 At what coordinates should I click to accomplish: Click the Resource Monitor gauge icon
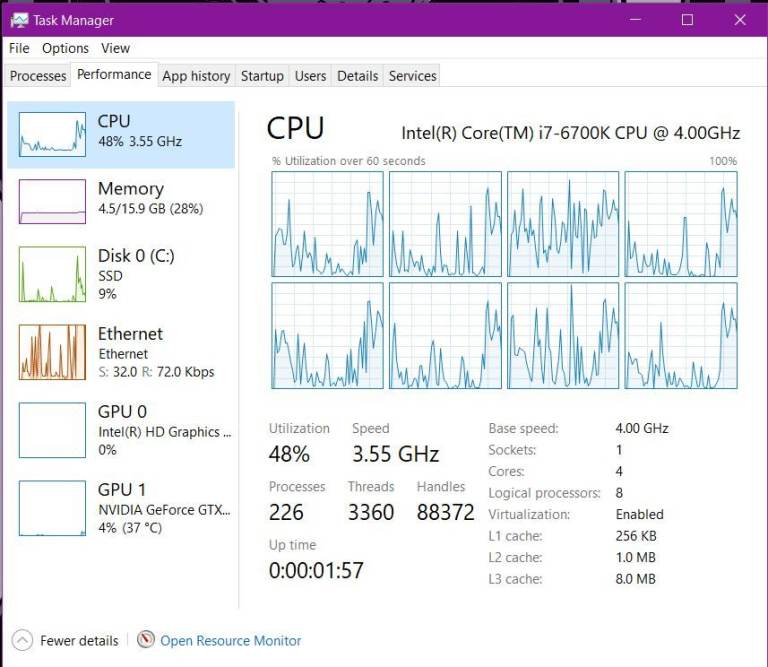146,640
